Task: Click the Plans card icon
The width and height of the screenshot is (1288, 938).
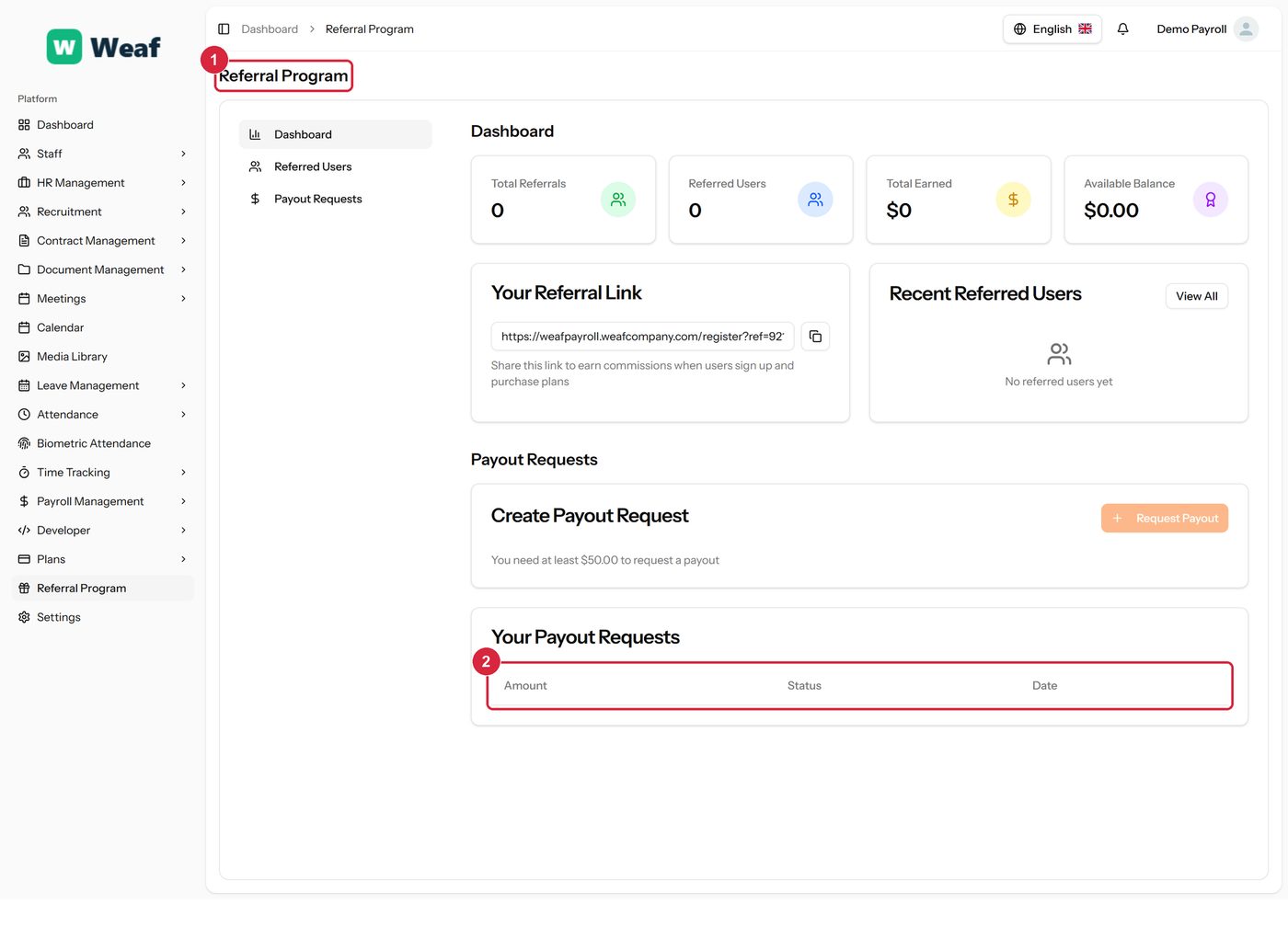Action: (x=24, y=559)
